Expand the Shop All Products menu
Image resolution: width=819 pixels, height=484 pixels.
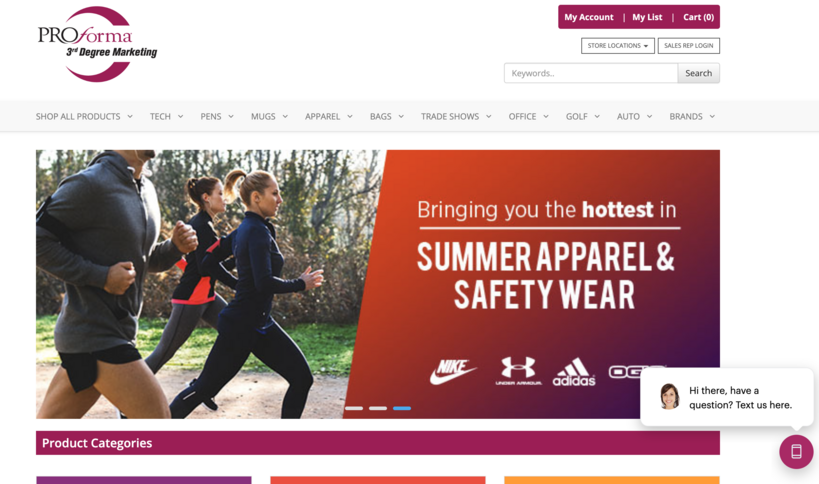coord(84,116)
